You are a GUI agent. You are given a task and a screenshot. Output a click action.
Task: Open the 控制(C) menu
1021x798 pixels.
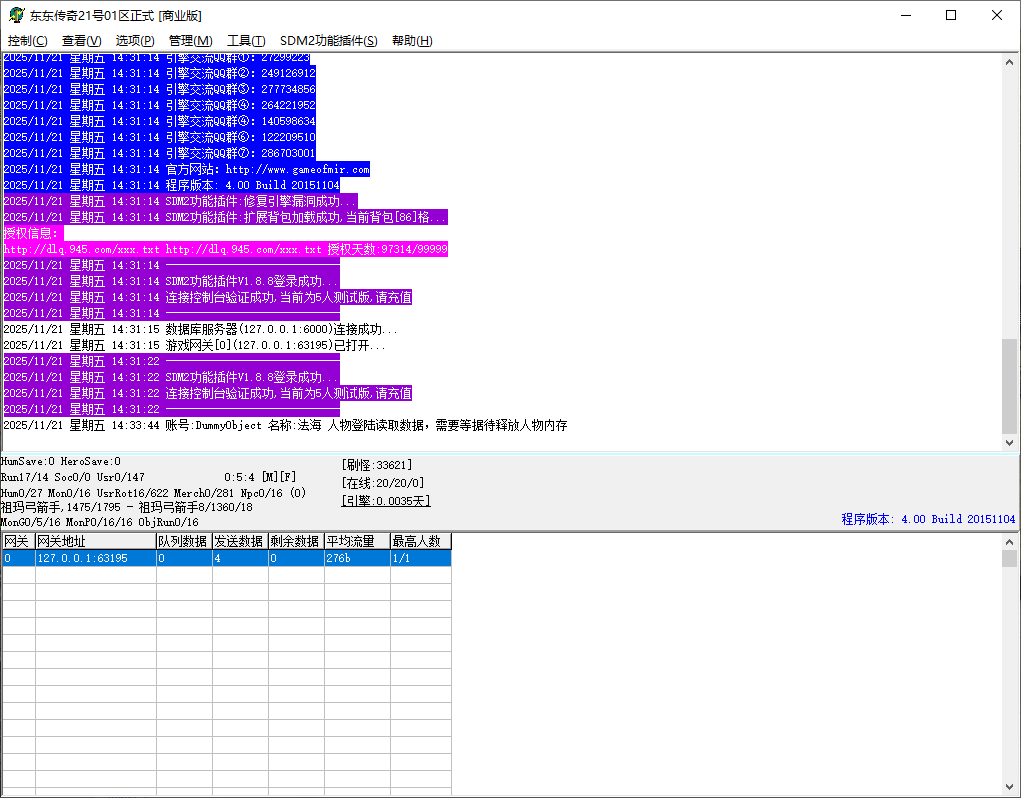(27, 41)
